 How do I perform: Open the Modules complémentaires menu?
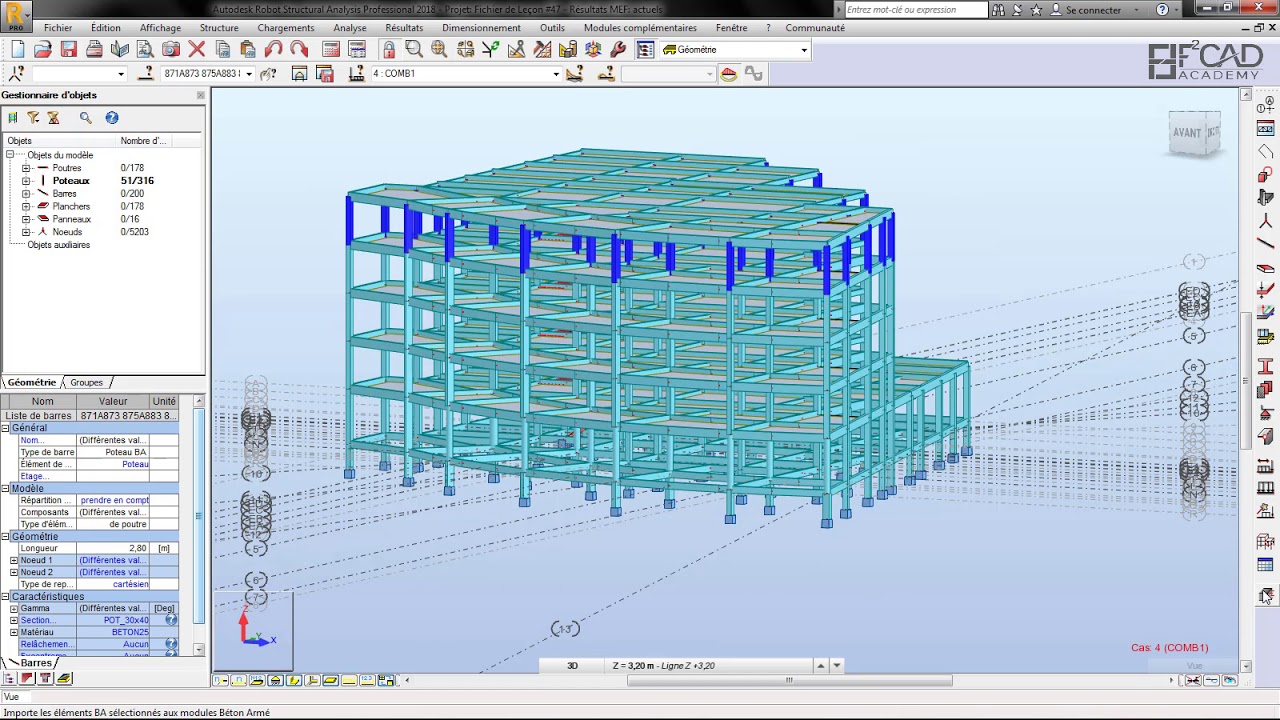(x=640, y=28)
